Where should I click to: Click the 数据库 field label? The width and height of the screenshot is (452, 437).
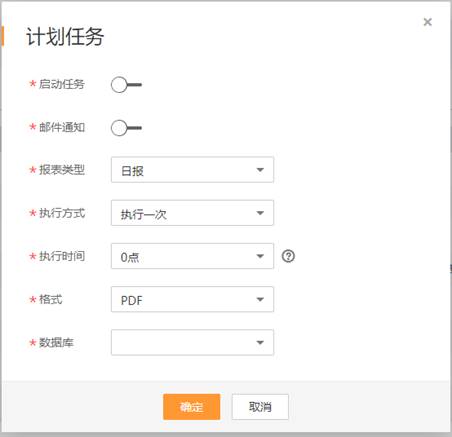tap(56, 342)
